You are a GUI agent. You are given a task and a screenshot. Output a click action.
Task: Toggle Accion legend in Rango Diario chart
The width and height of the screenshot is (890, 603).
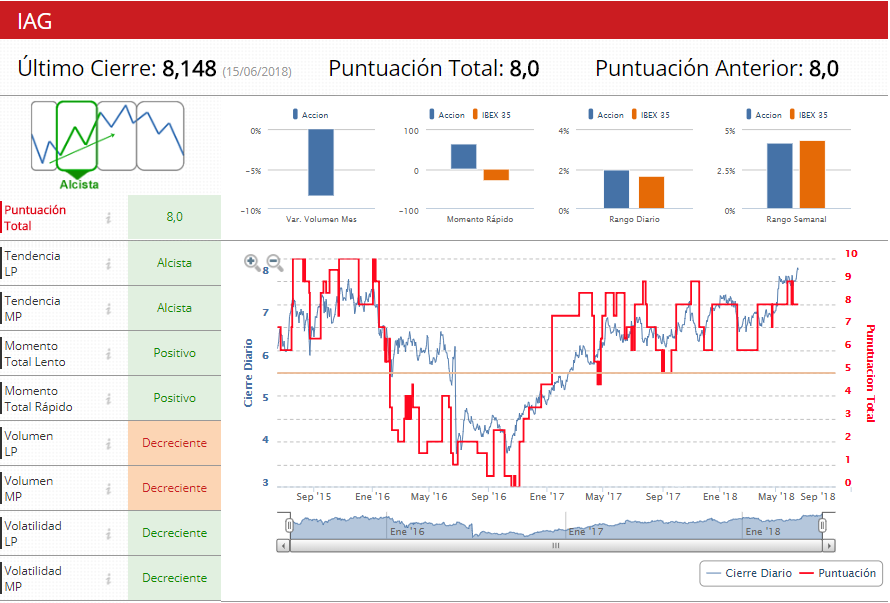[x=606, y=115]
